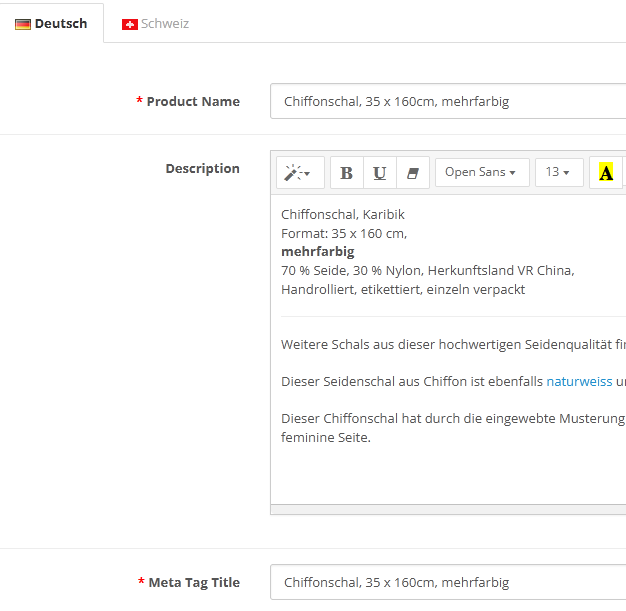The image size is (626, 611).
Task: Click the eraser remove-formatting icon
Action: (412, 173)
